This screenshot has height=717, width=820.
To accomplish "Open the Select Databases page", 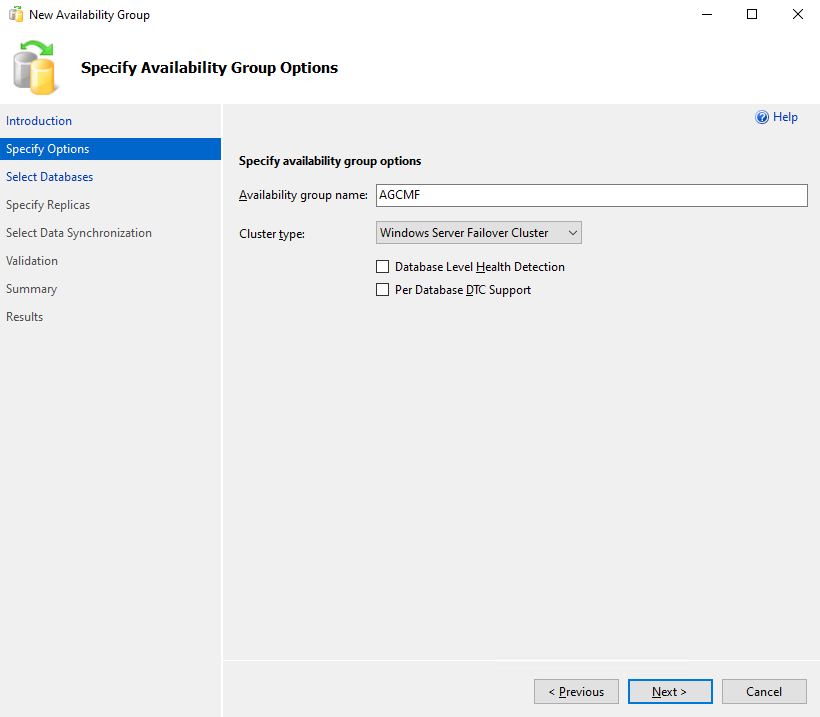I will click(50, 177).
